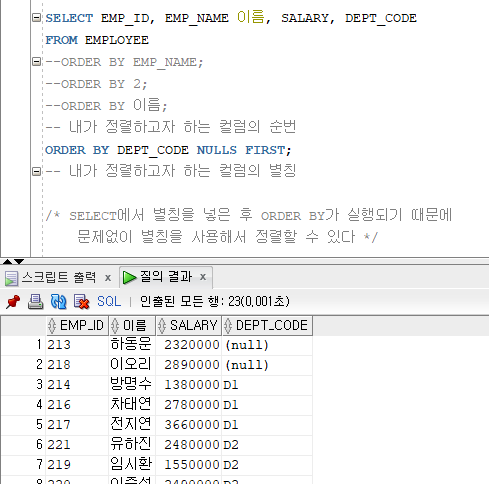Select the salary cell 2320000
This screenshot has height=484, width=489.
click(x=189, y=345)
